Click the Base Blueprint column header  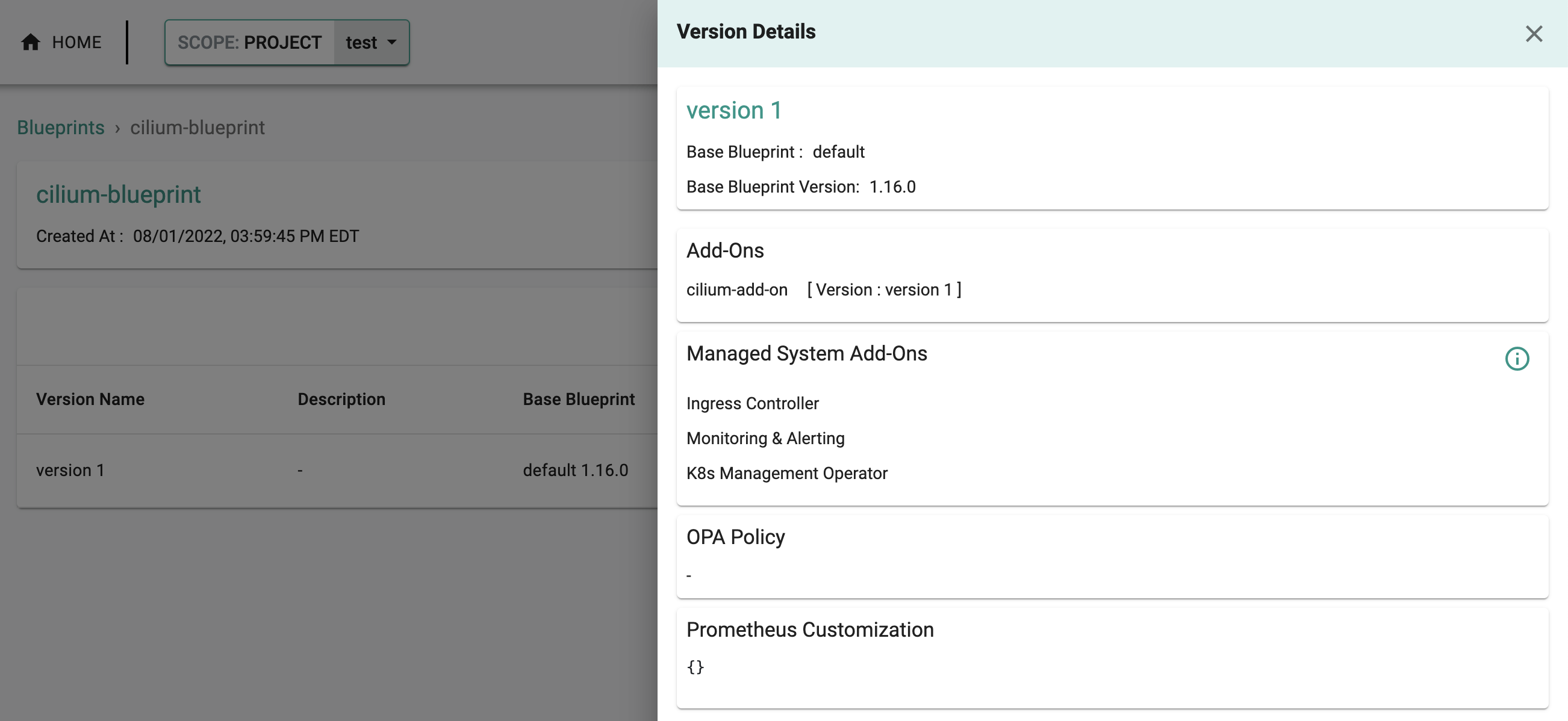pyautogui.click(x=578, y=399)
